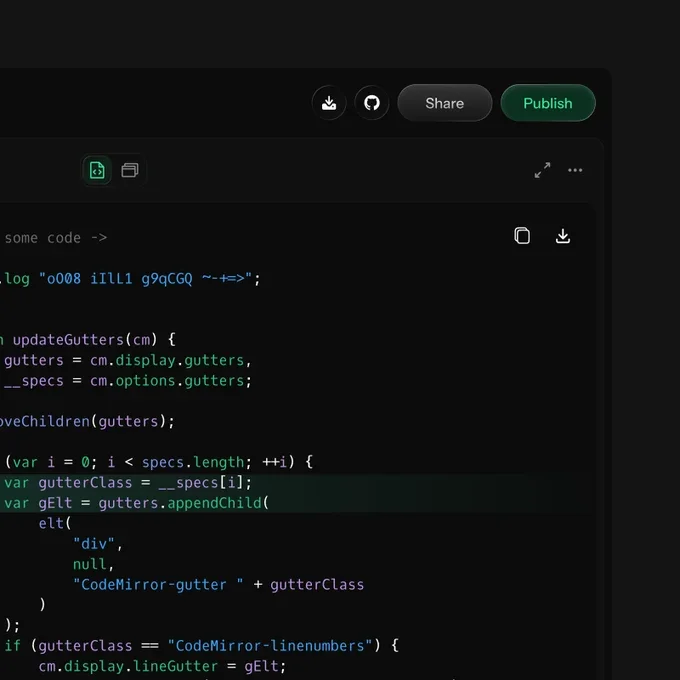Click the green Publish button

548,103
